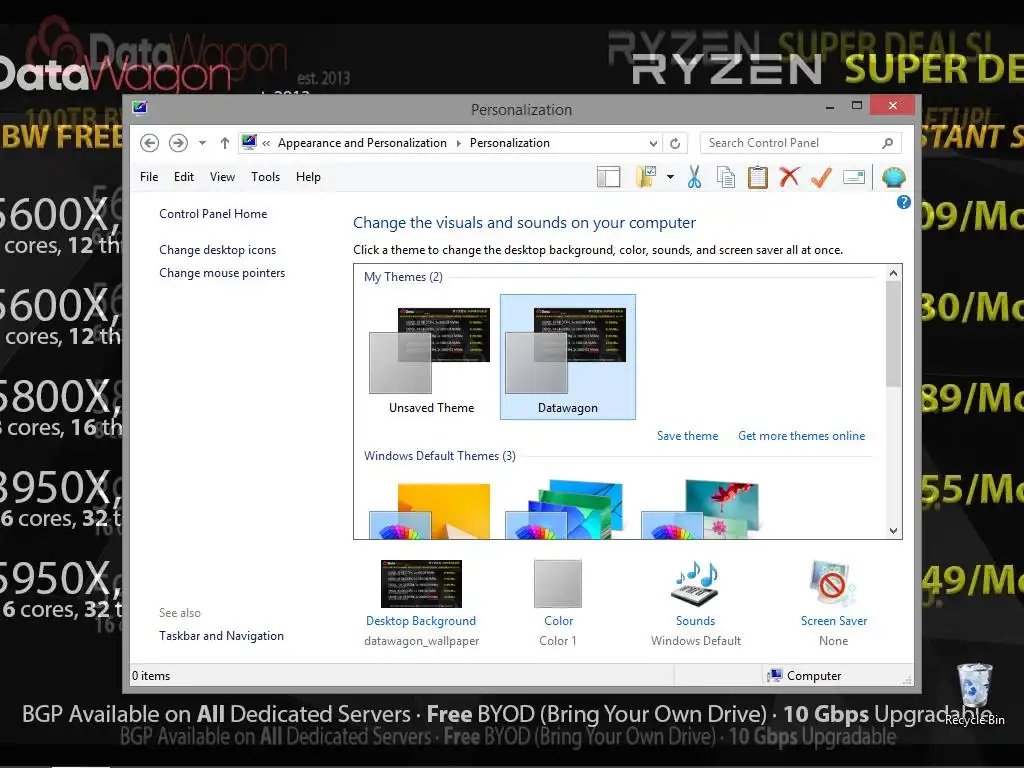The width and height of the screenshot is (1024, 768).
Task: Select the blue-green Windows default theme
Action: (566, 509)
